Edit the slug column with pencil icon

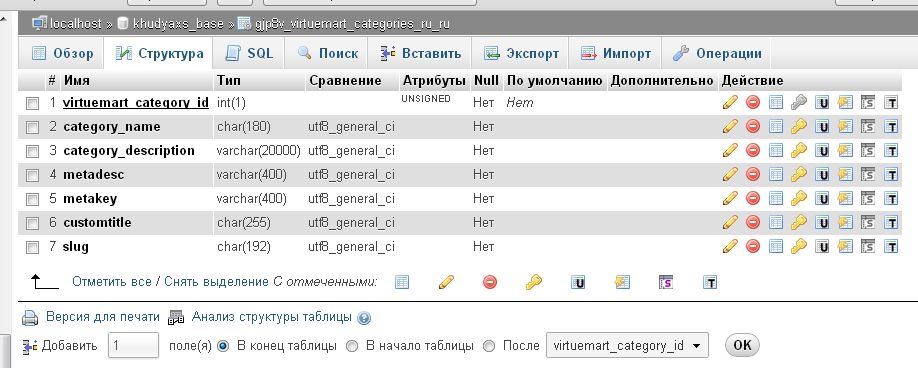click(x=729, y=247)
